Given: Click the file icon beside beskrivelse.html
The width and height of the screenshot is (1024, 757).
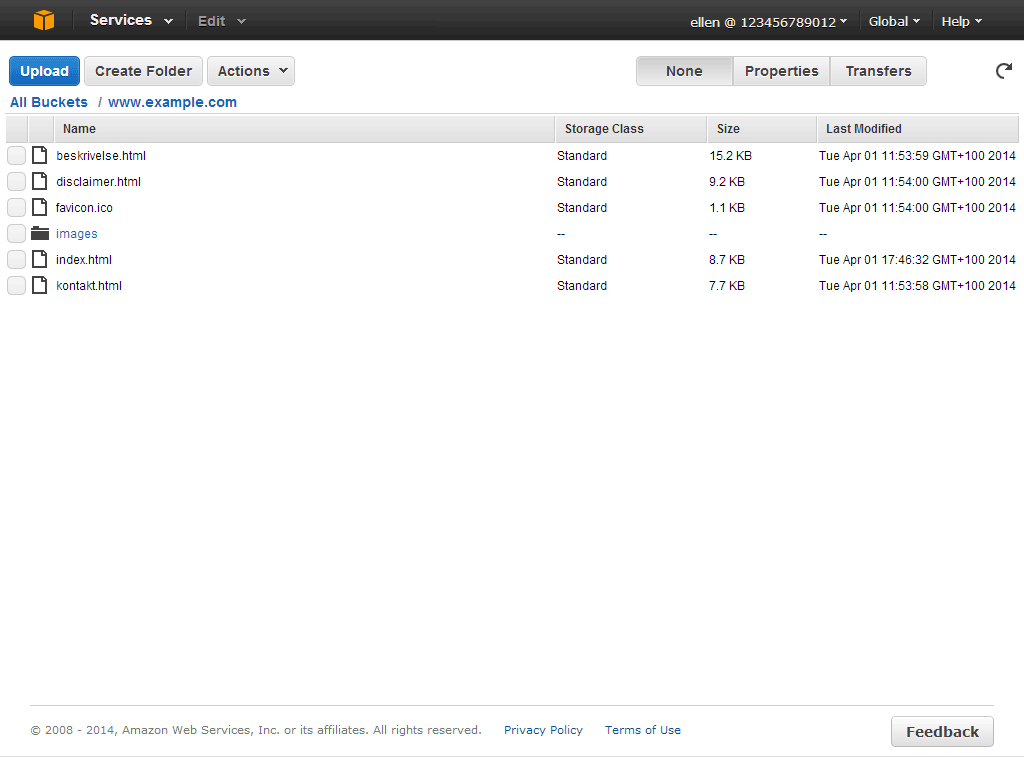Looking at the screenshot, I should [x=40, y=156].
